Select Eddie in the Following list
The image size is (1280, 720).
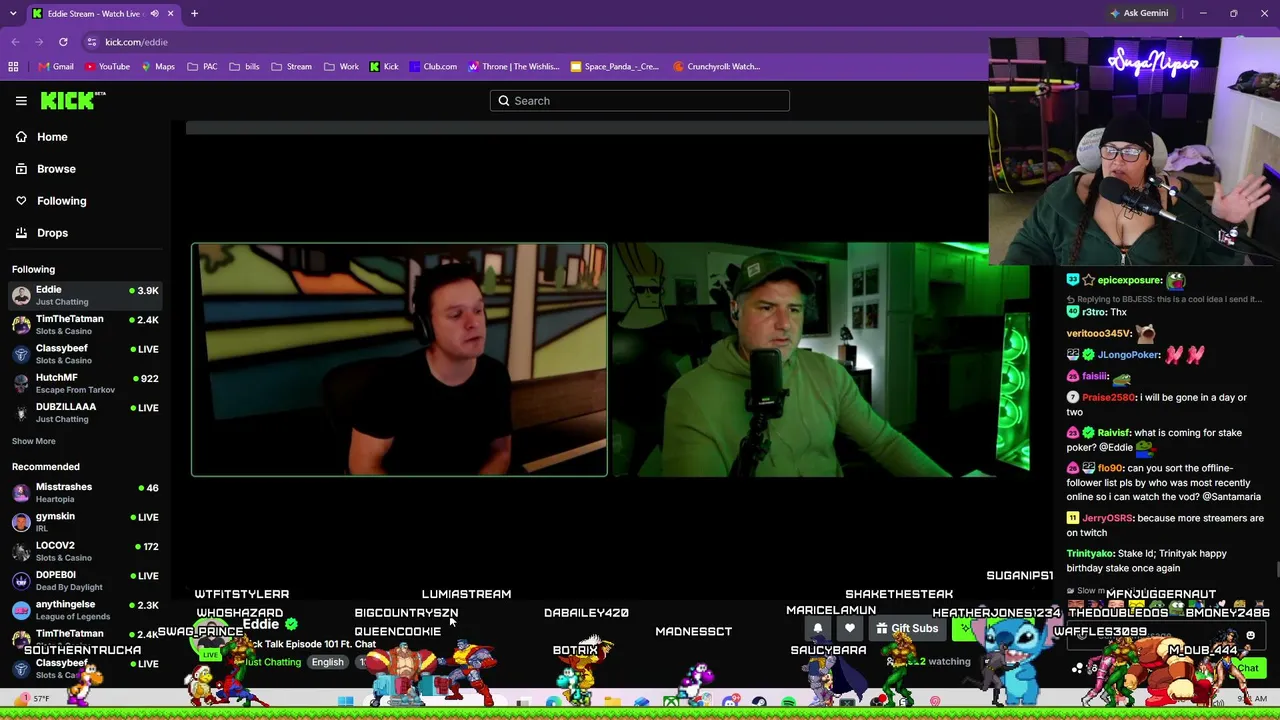[85, 295]
